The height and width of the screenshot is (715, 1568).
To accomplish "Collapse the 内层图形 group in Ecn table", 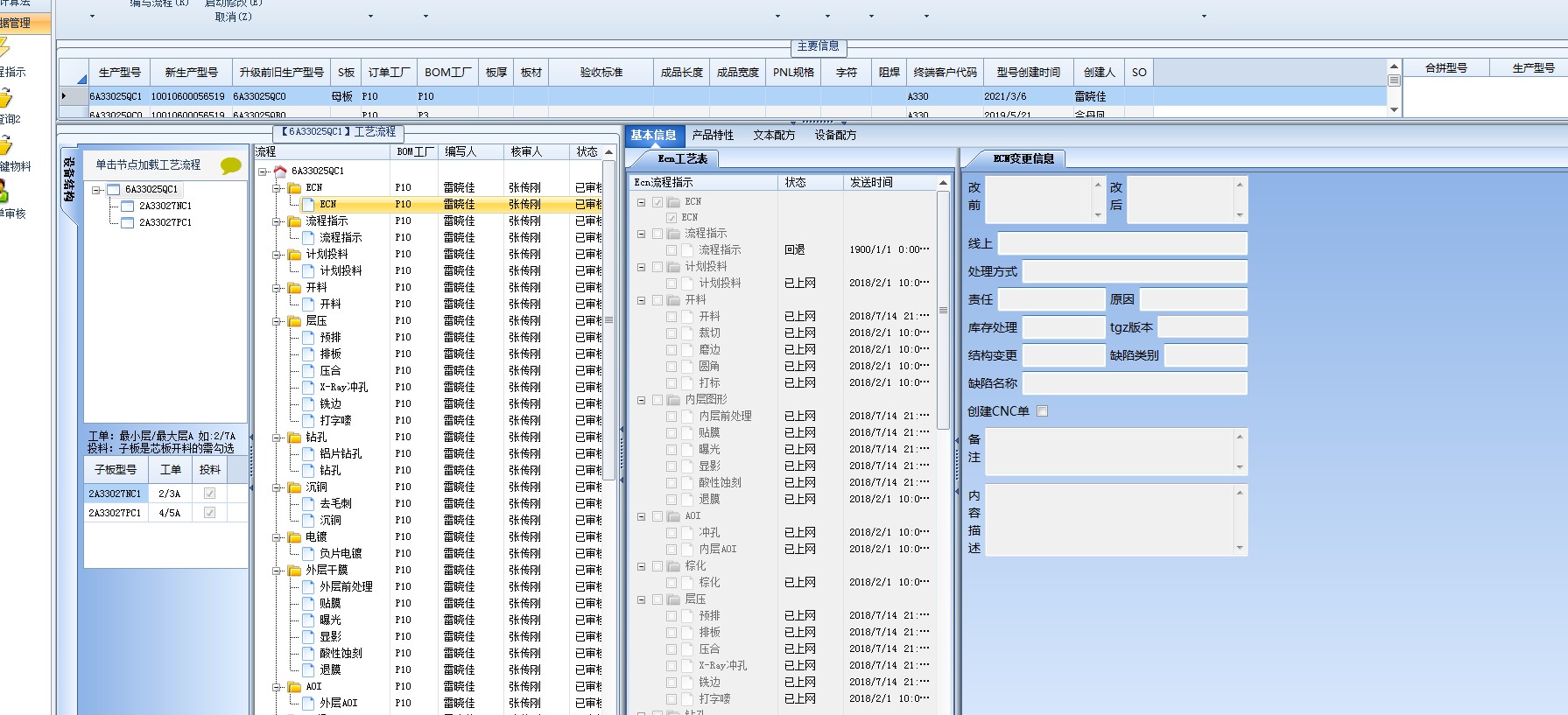I will 641,400.
